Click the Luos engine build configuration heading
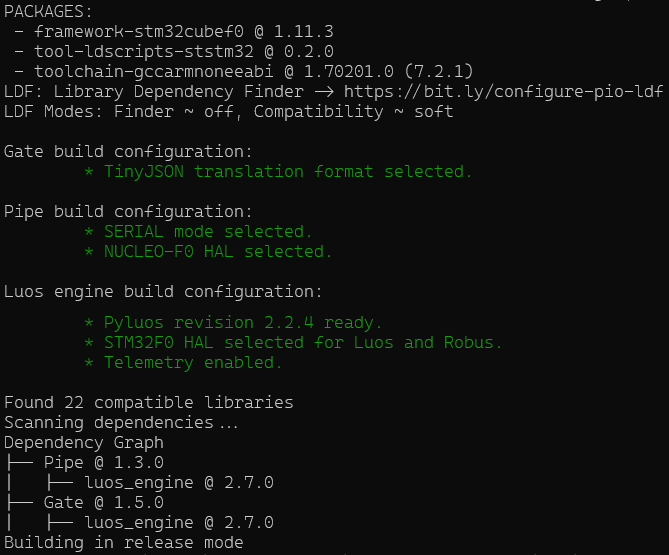Image resolution: width=669 pixels, height=555 pixels. [x=163, y=292]
